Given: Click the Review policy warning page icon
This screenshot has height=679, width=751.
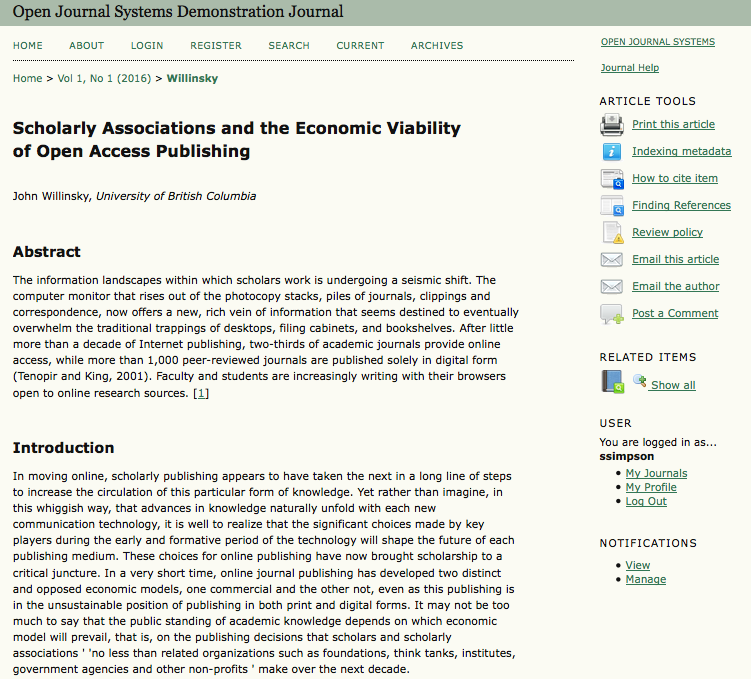Looking at the screenshot, I should point(611,233).
